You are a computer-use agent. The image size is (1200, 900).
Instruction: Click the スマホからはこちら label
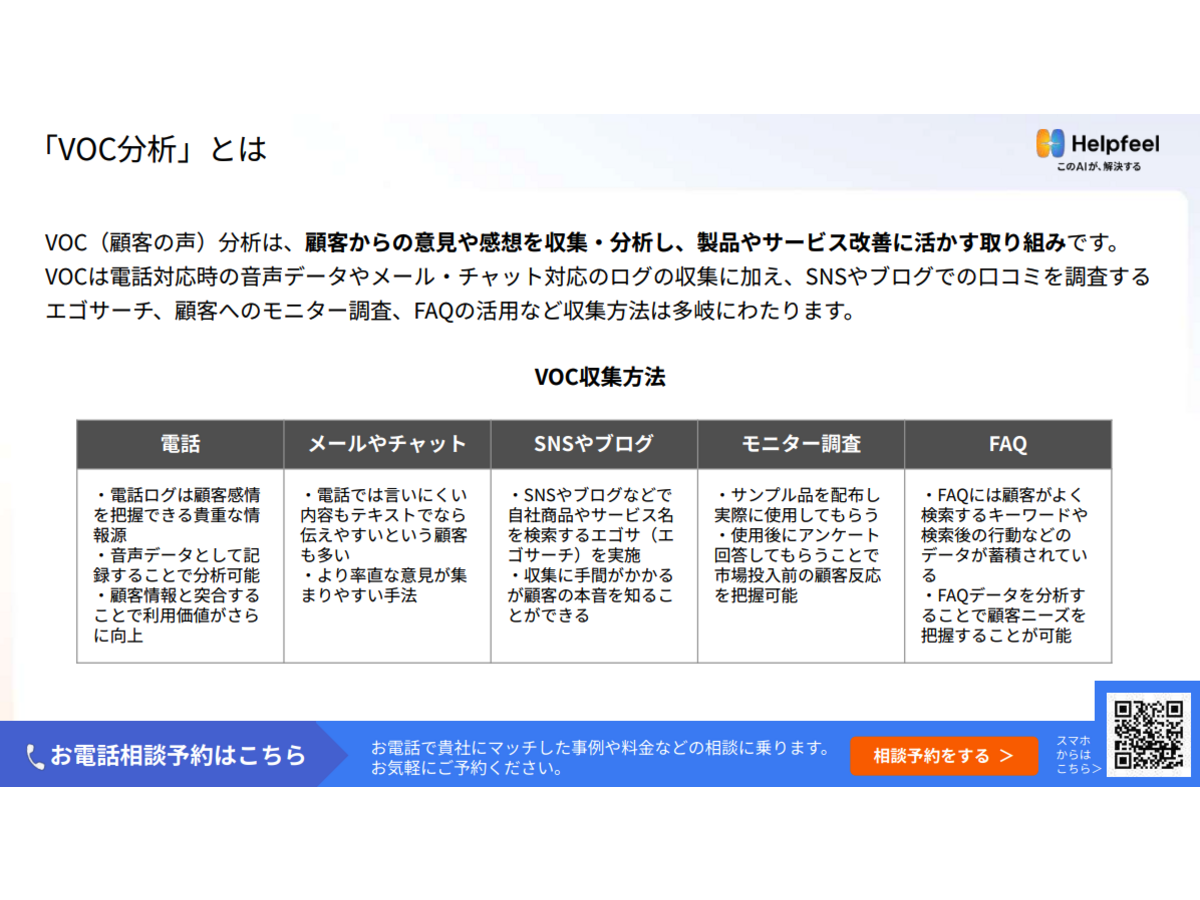coord(1078,755)
